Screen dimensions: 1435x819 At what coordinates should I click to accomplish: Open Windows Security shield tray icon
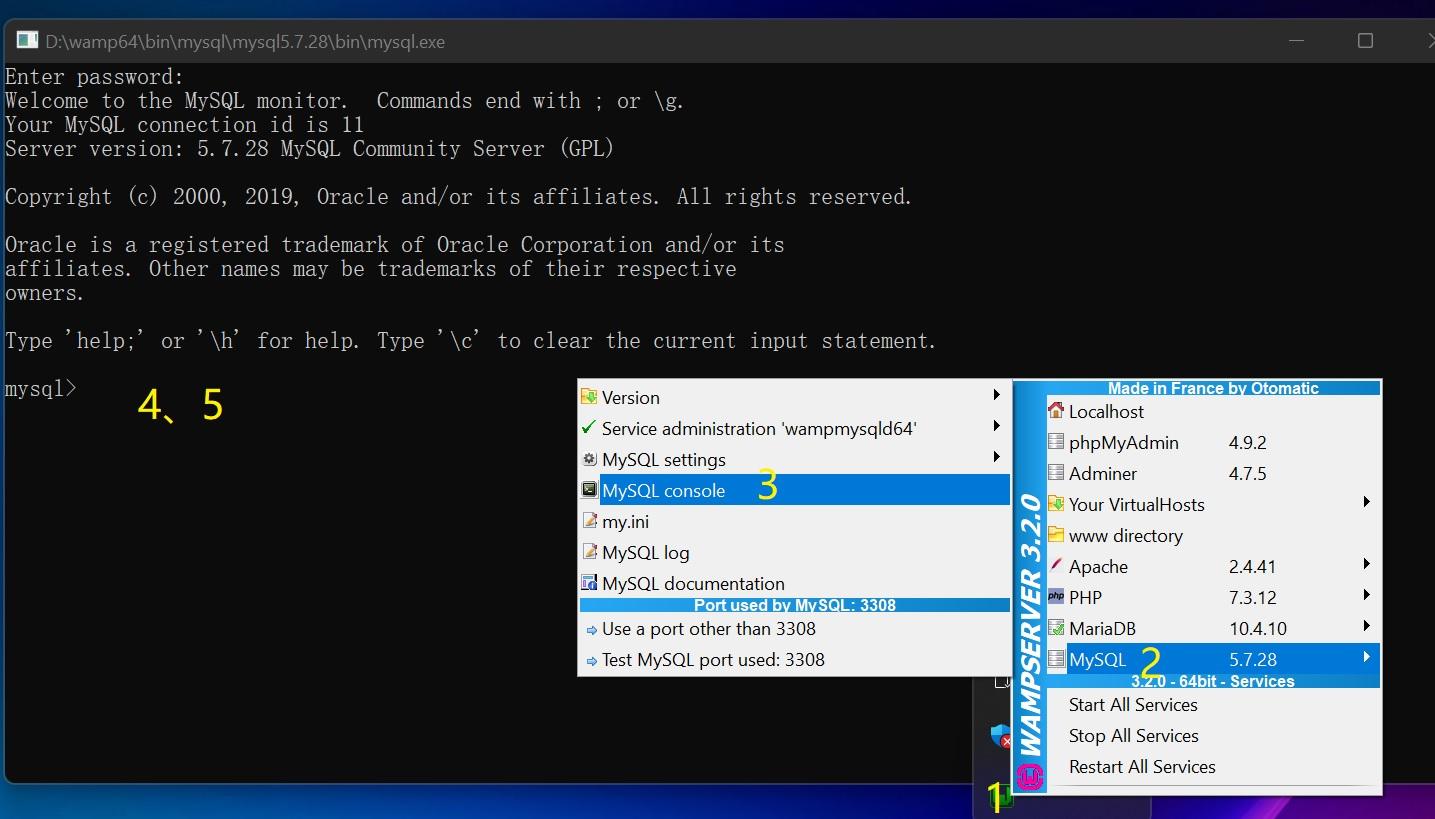click(x=1001, y=737)
